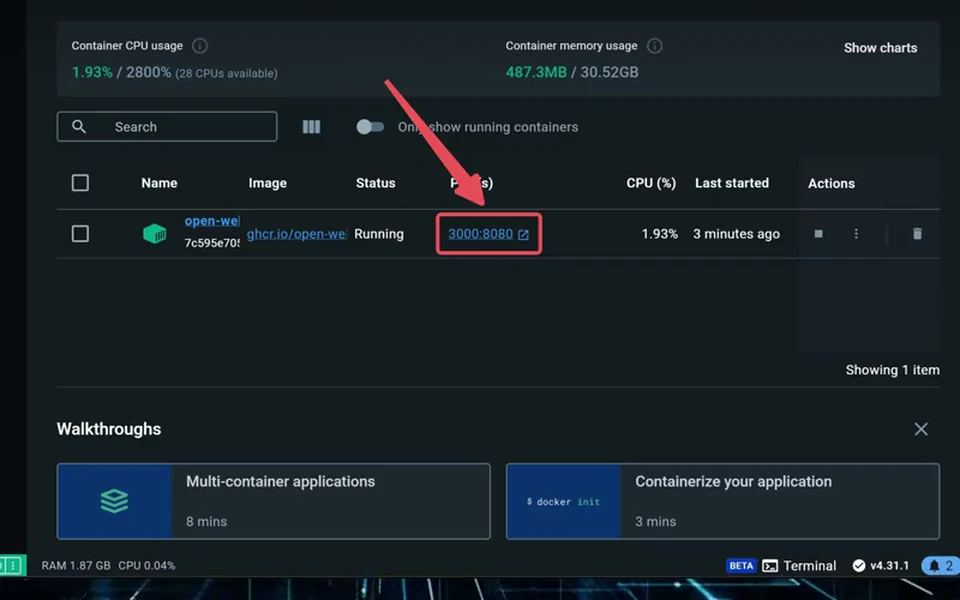Open the column layout icon
The image size is (960, 600).
click(x=311, y=127)
